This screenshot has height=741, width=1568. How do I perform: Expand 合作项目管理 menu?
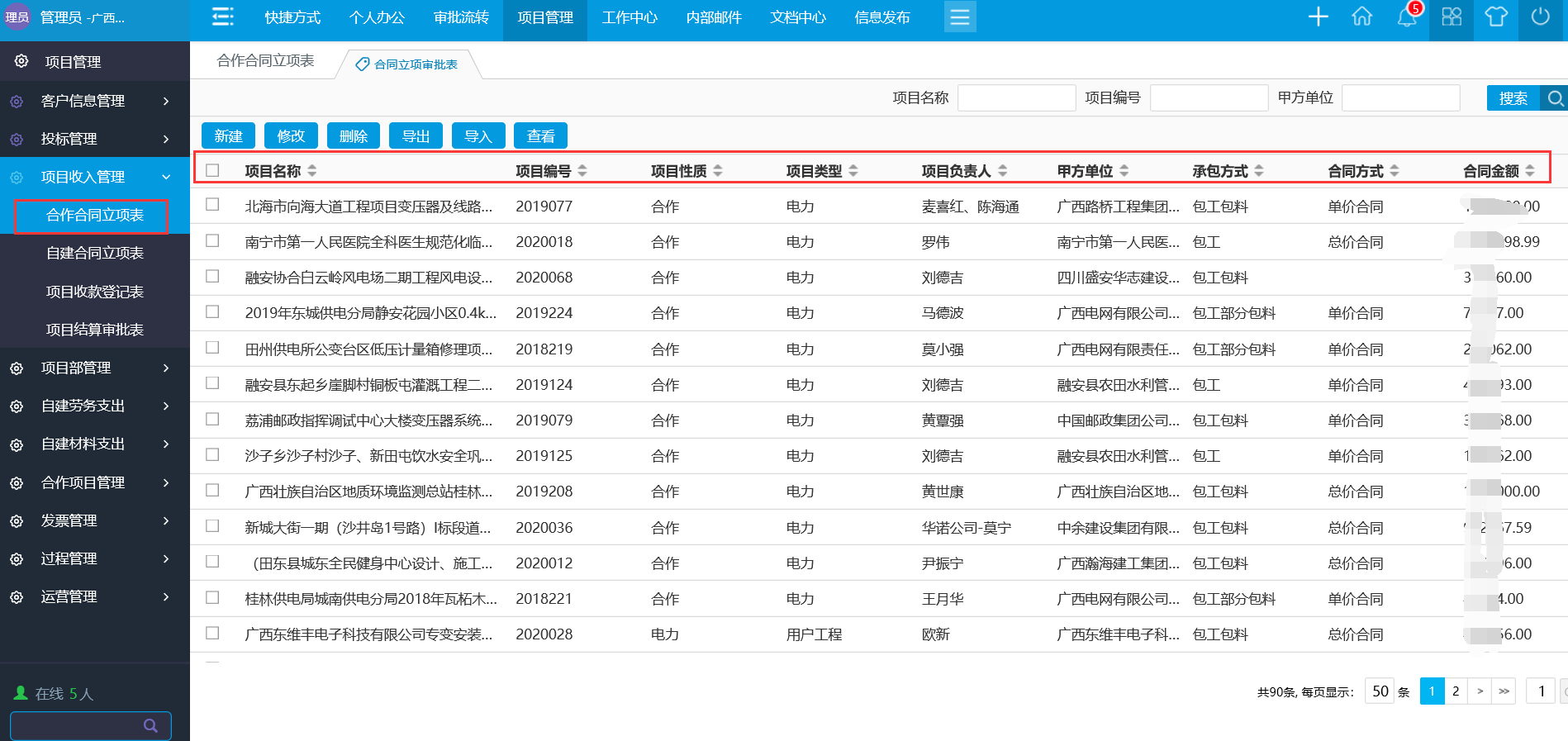(x=95, y=482)
